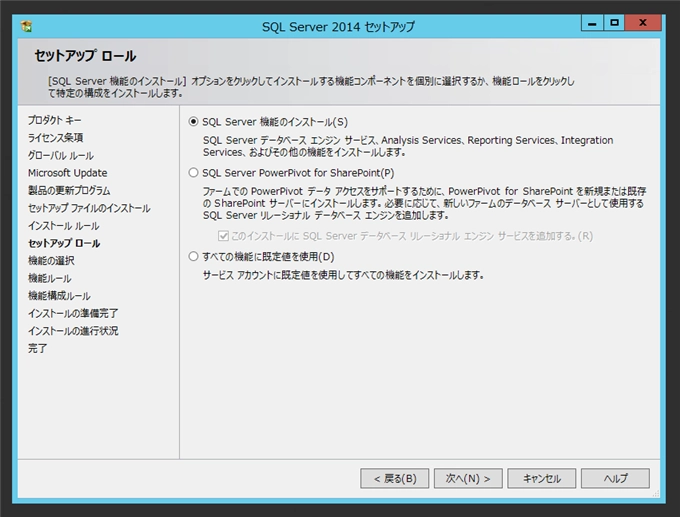Viewport: 680px width, 517px height.
Task: Click the グローバル ルール step in sidebar
Action: click(x=61, y=155)
